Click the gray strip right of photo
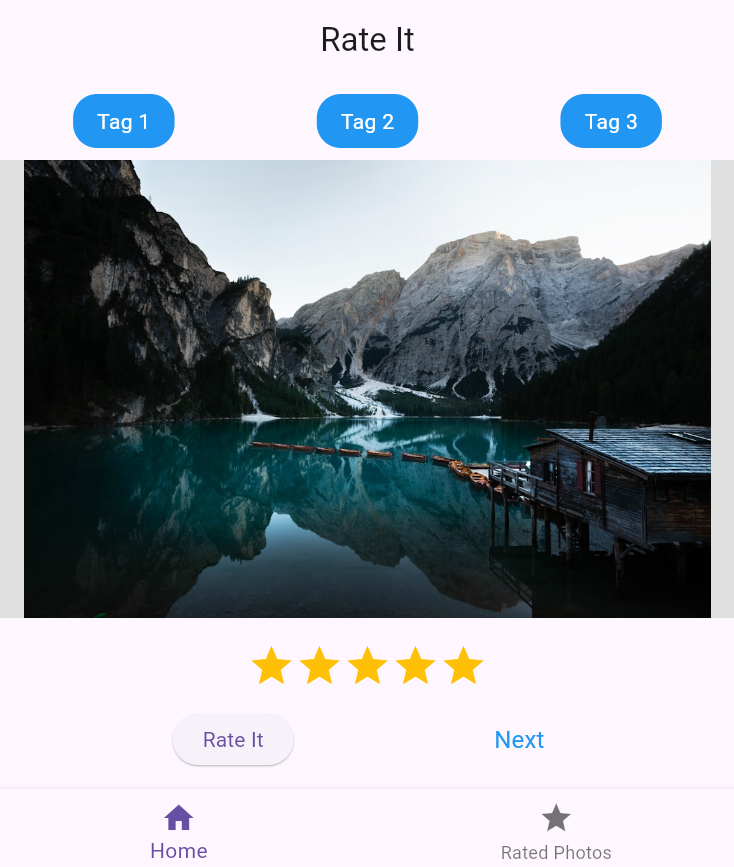 (722, 389)
